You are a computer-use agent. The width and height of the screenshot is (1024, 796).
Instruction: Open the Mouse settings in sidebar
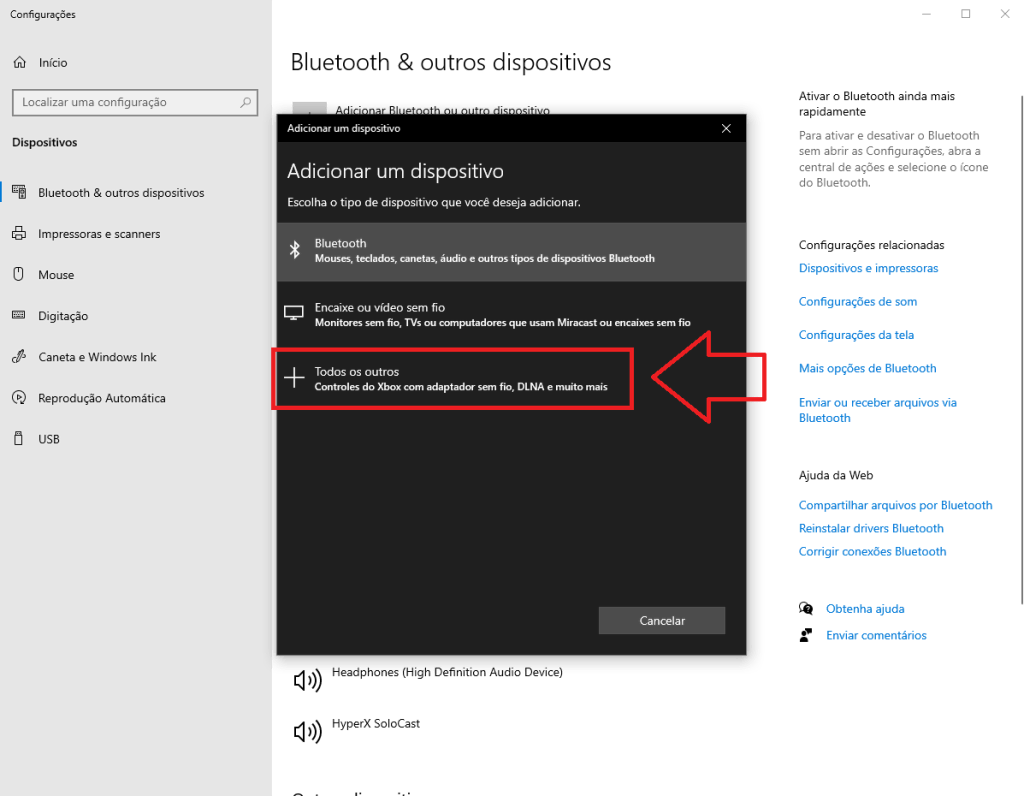pyautogui.click(x=63, y=274)
